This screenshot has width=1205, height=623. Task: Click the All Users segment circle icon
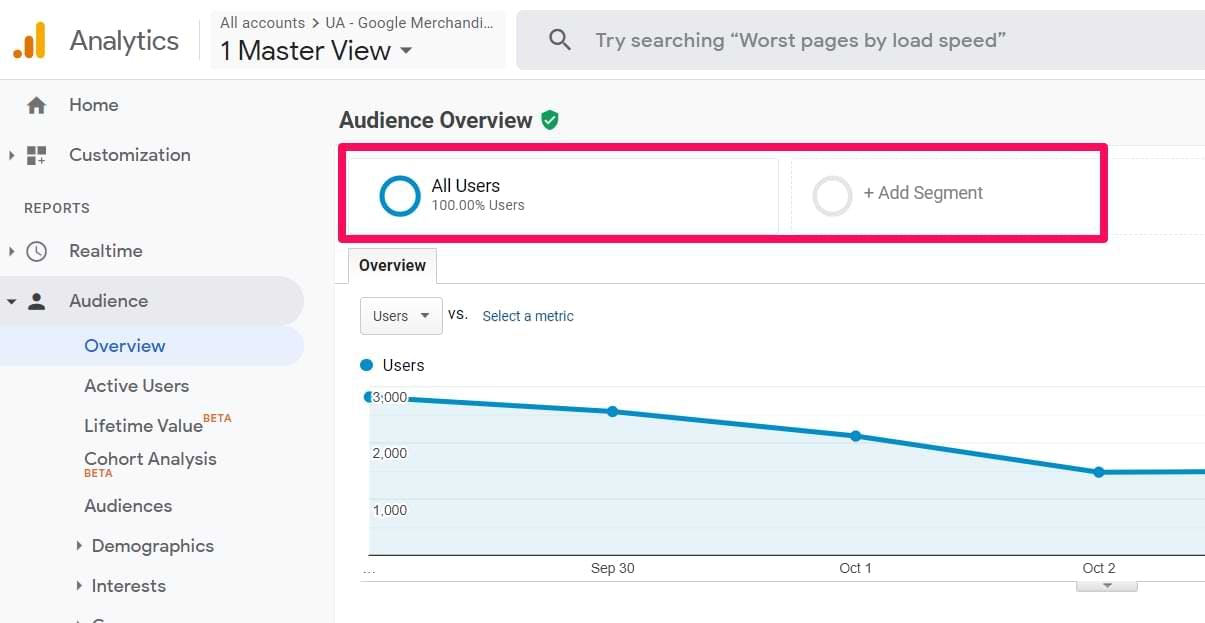click(x=399, y=196)
